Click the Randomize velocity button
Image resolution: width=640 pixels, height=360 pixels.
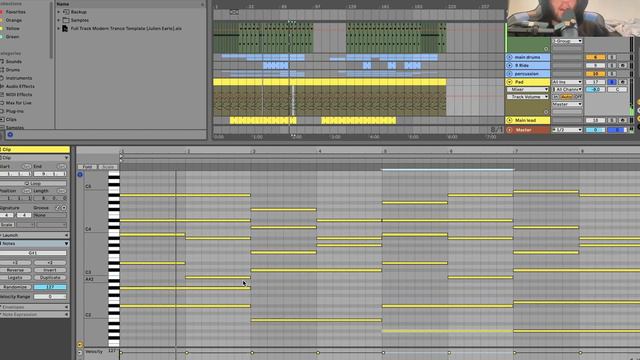(x=16, y=287)
